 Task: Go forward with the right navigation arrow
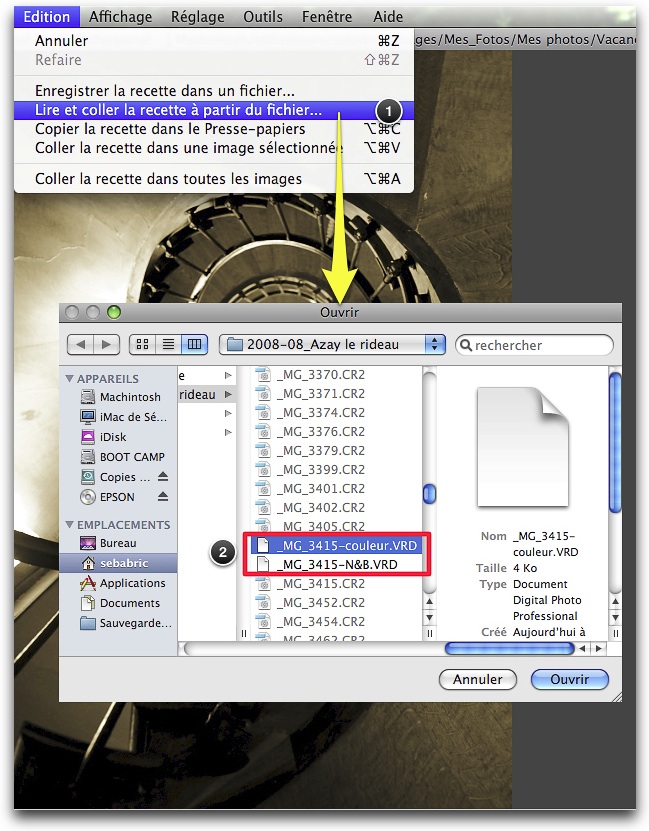coord(106,344)
